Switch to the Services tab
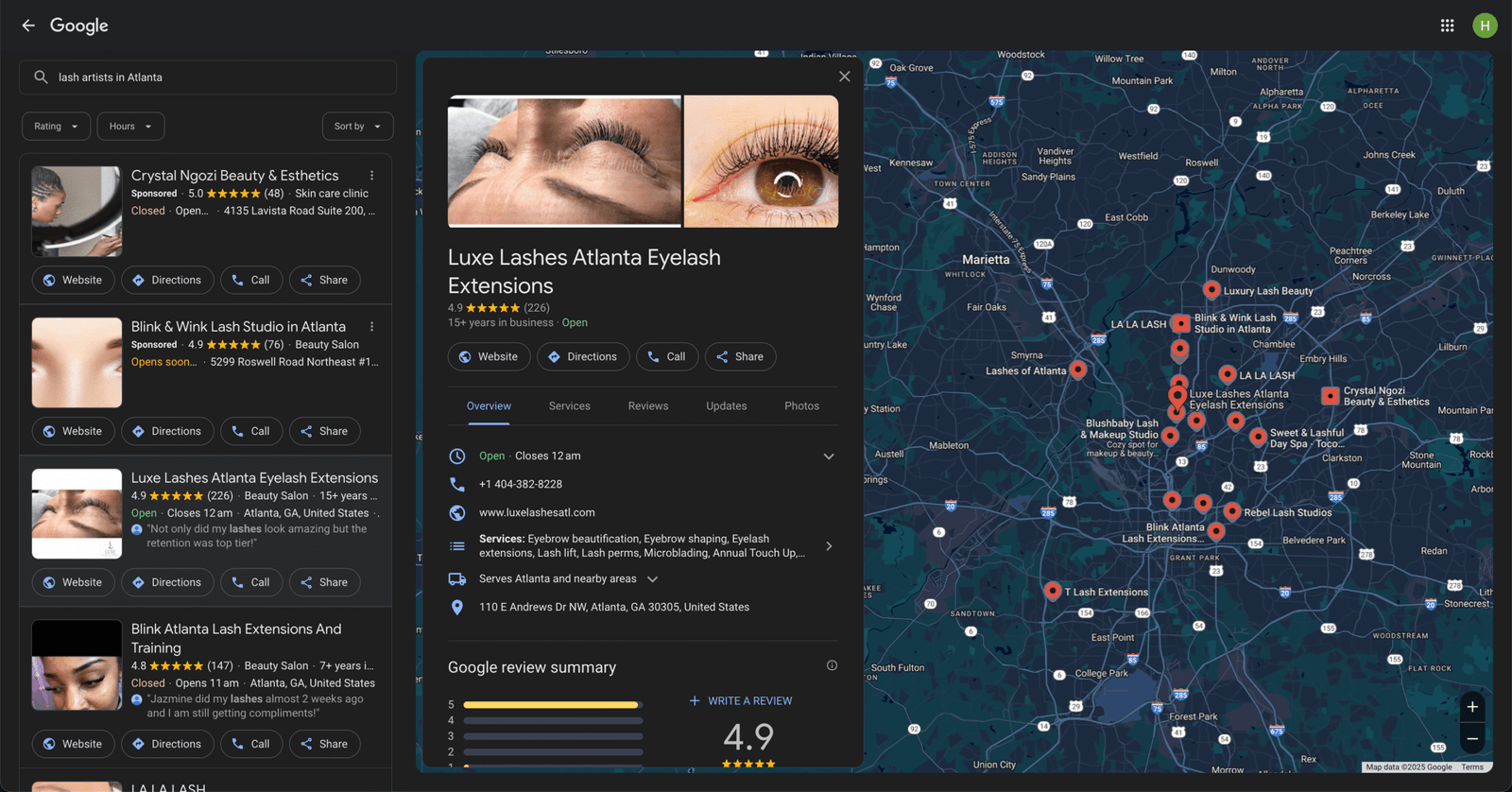 point(570,406)
